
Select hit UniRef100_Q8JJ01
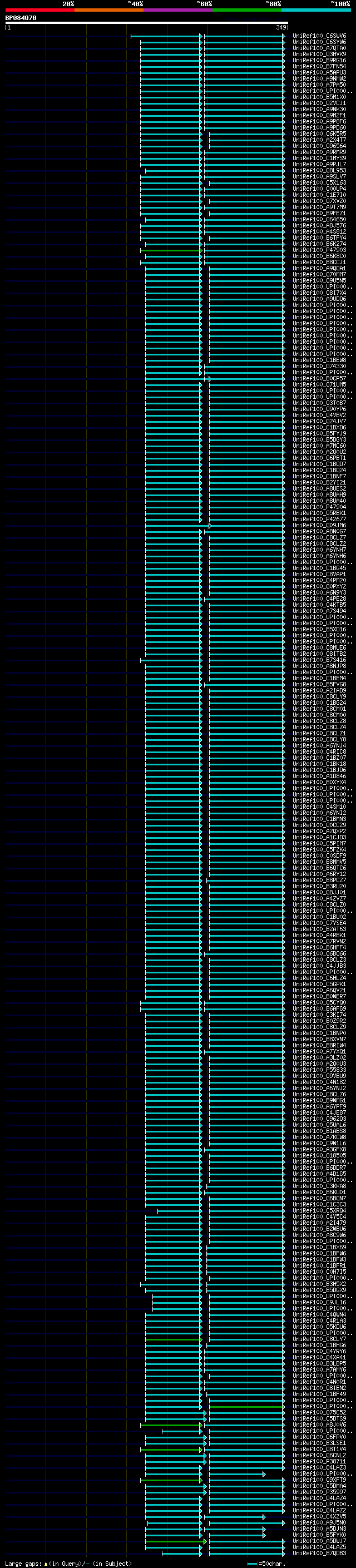click(319, 892)
